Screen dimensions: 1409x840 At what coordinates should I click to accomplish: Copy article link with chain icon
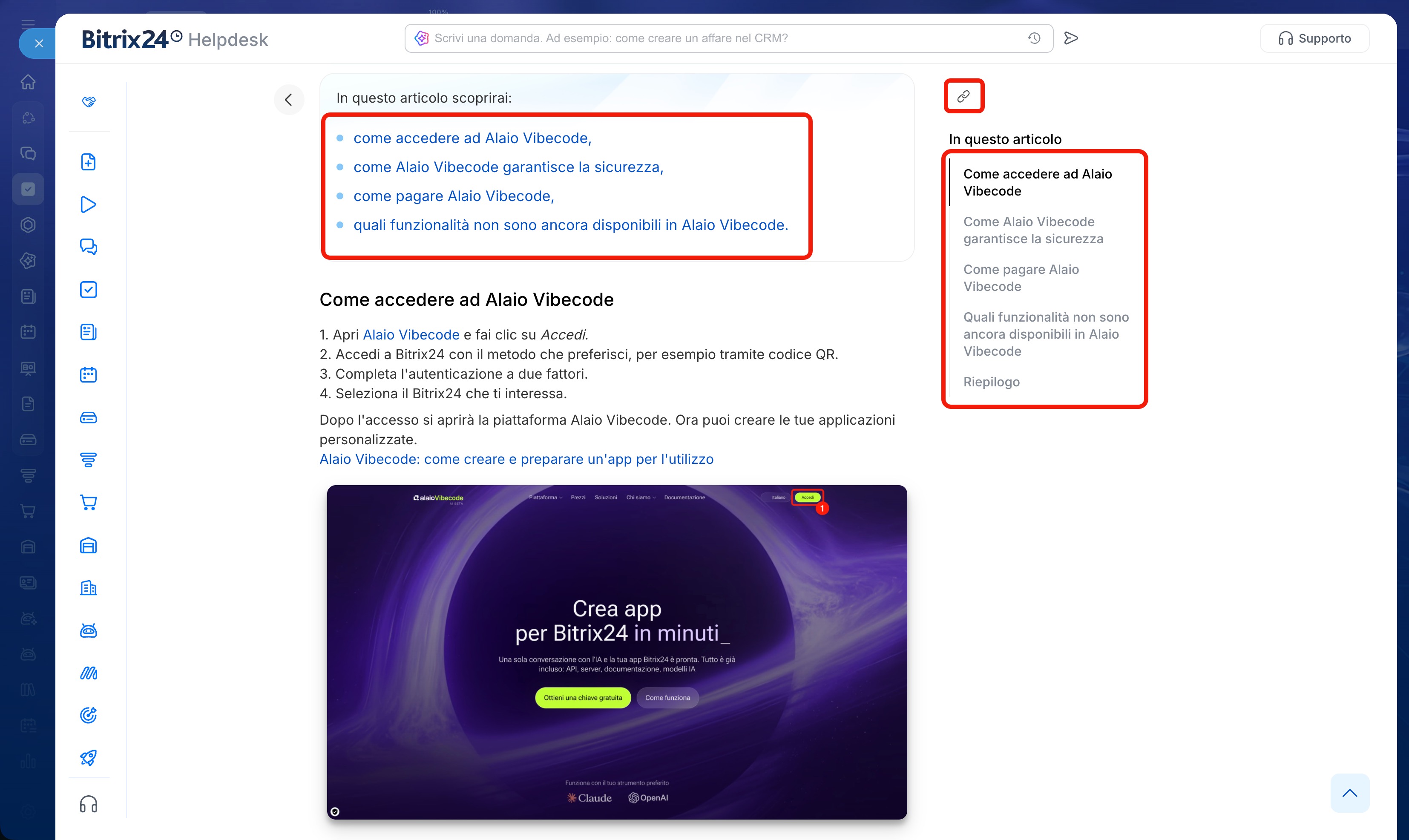pos(963,96)
